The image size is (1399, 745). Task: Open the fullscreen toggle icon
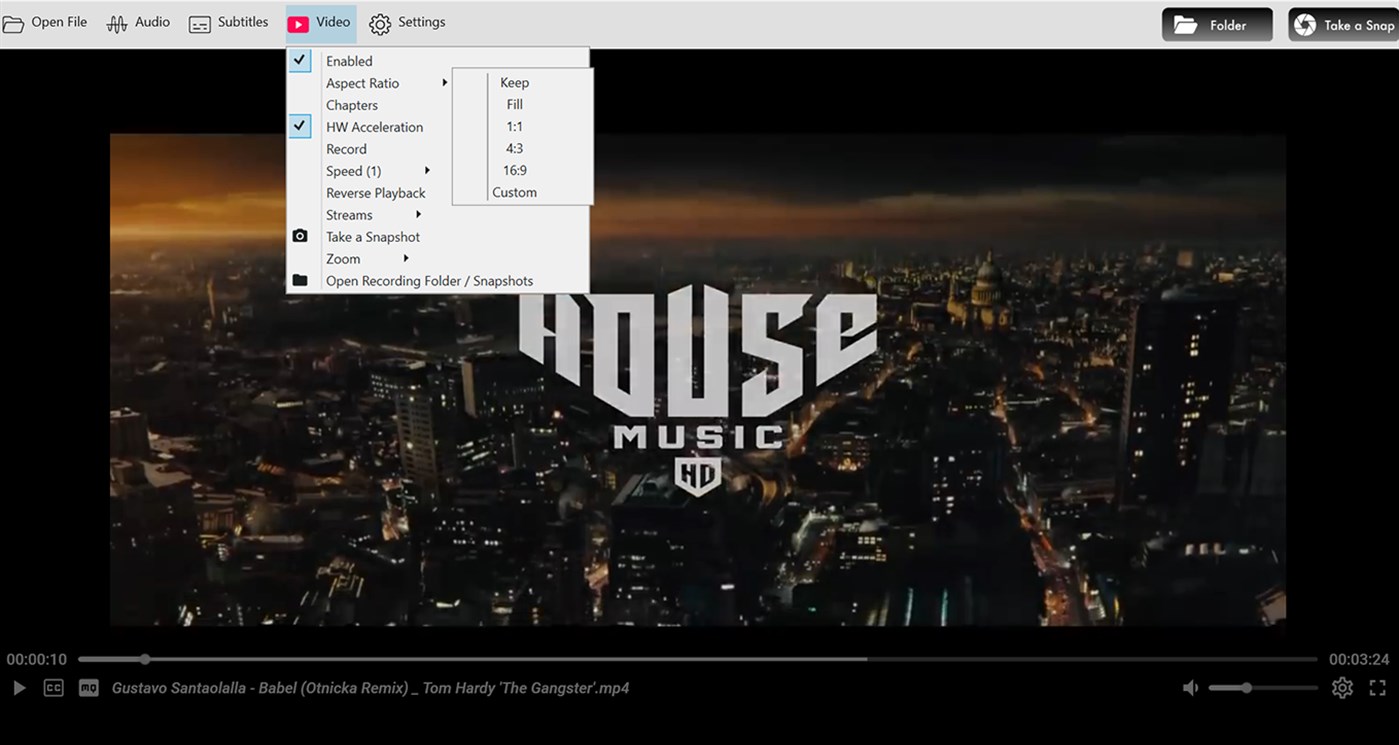tap(1377, 687)
